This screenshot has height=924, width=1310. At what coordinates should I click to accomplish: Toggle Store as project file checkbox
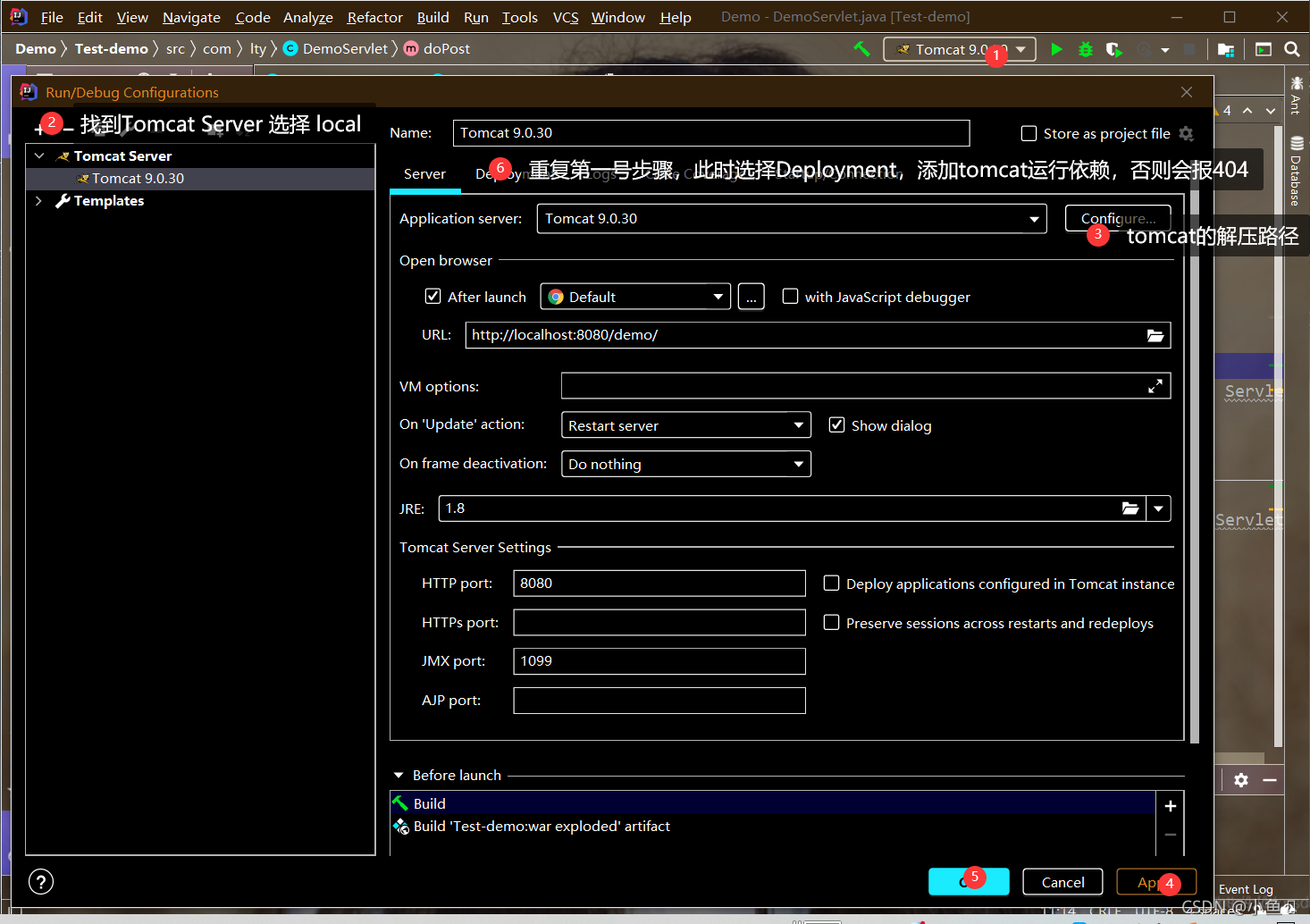(x=1029, y=133)
